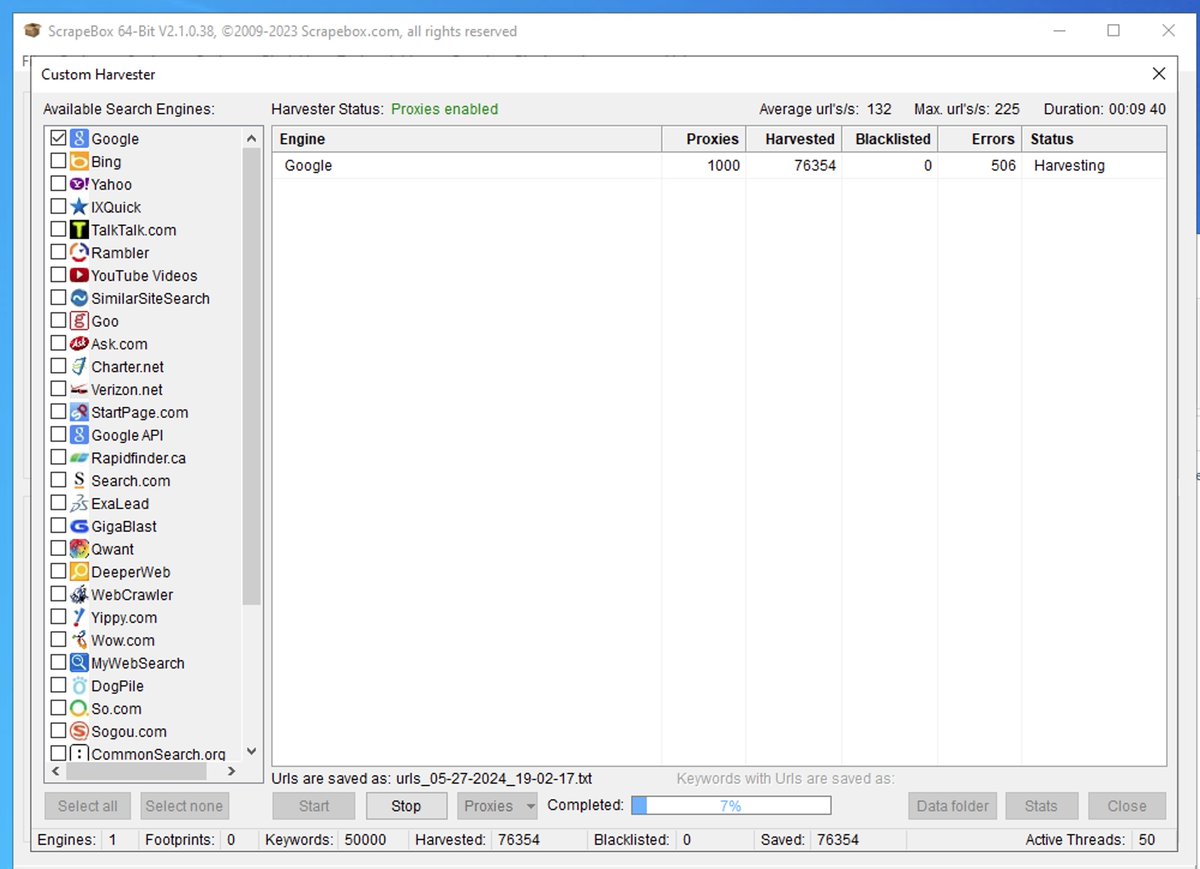Click the WebCrawler icon
This screenshot has height=869, width=1200.
tap(79, 595)
